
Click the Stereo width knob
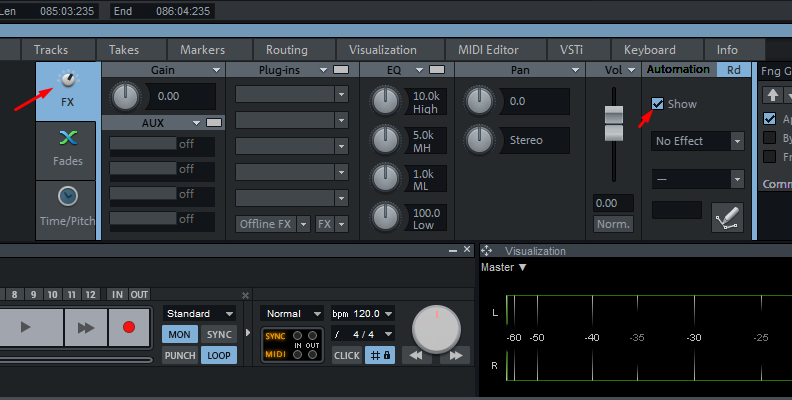[x=479, y=140]
